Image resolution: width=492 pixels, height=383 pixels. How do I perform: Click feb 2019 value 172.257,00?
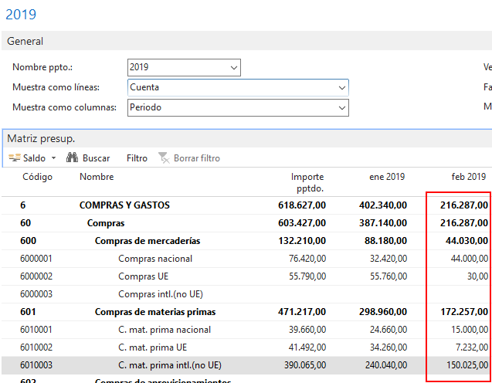pos(464,312)
